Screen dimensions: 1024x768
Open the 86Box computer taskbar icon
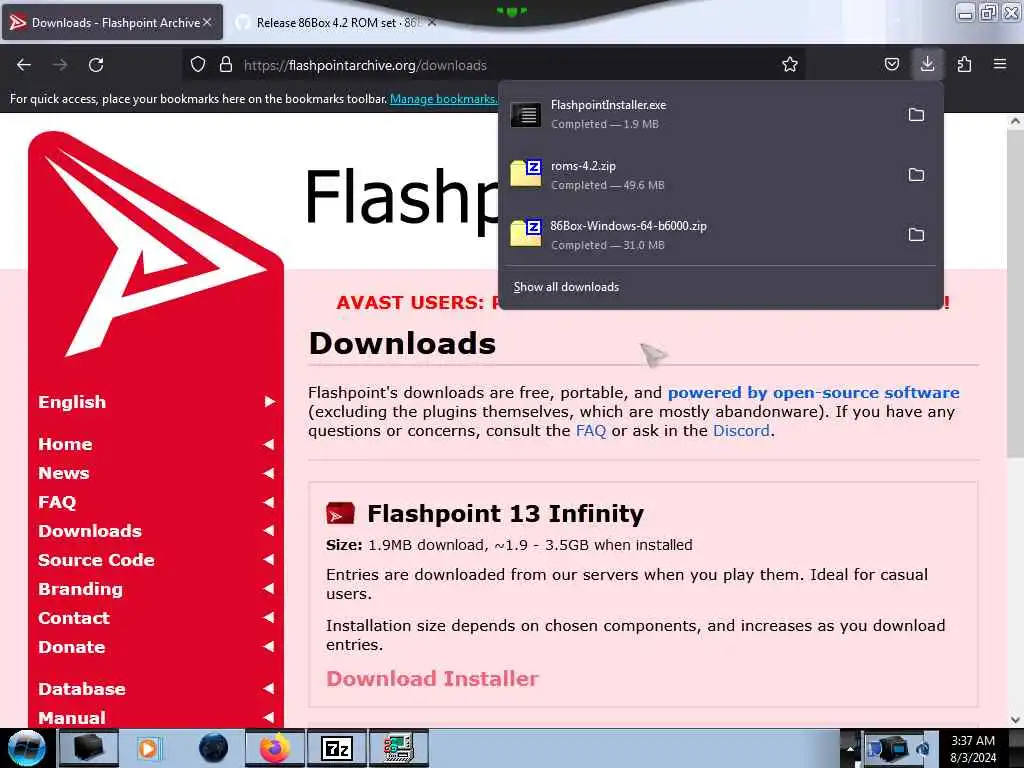coord(398,748)
